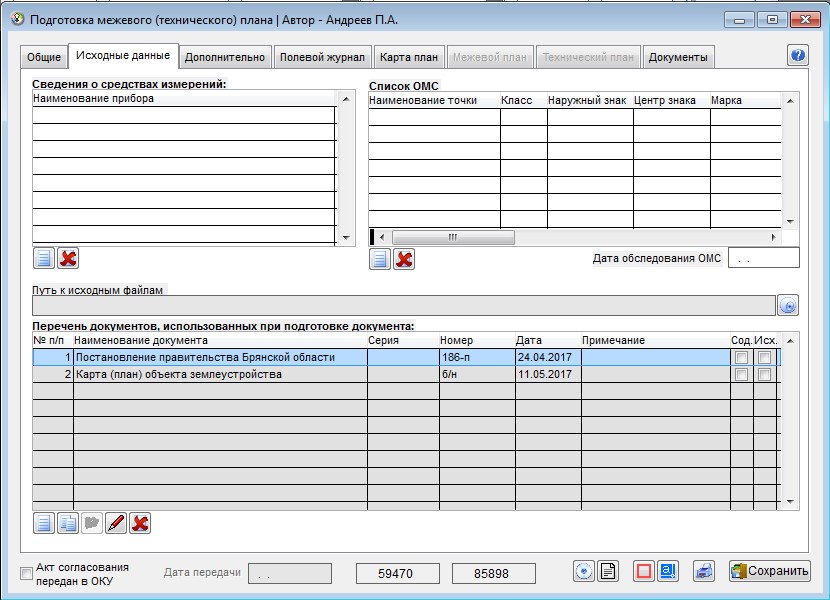
Task: Click the date cell '24.04.2017'
Action: pyautogui.click(x=548, y=357)
